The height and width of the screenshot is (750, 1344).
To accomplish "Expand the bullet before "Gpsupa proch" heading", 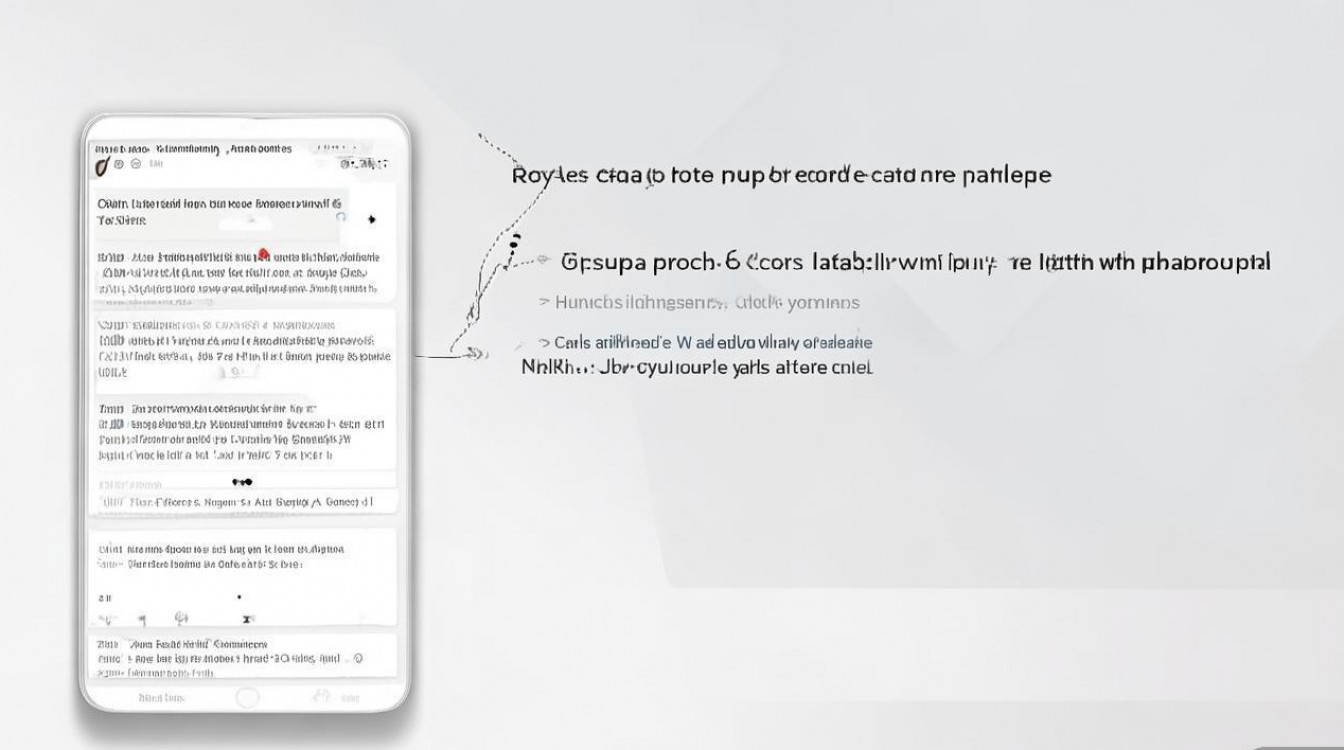I will pyautogui.click(x=544, y=261).
